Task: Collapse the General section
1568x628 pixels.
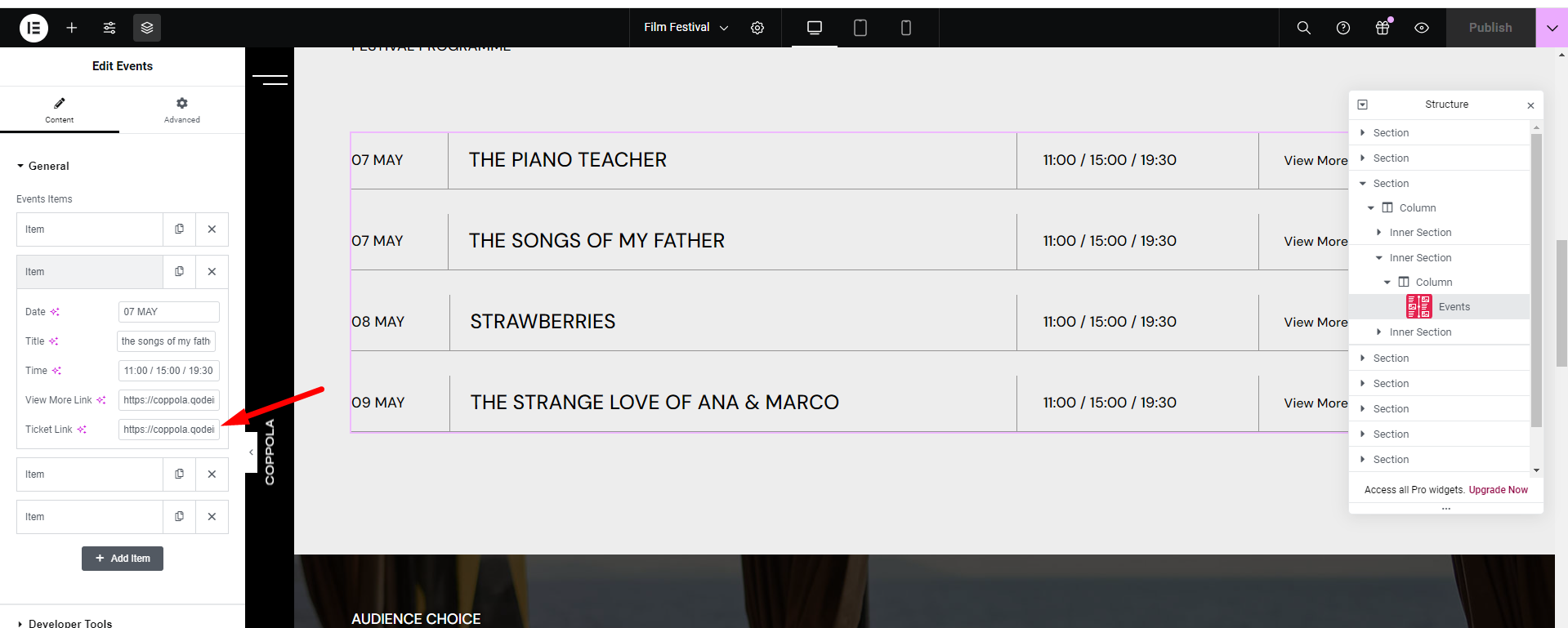Action: (x=43, y=166)
